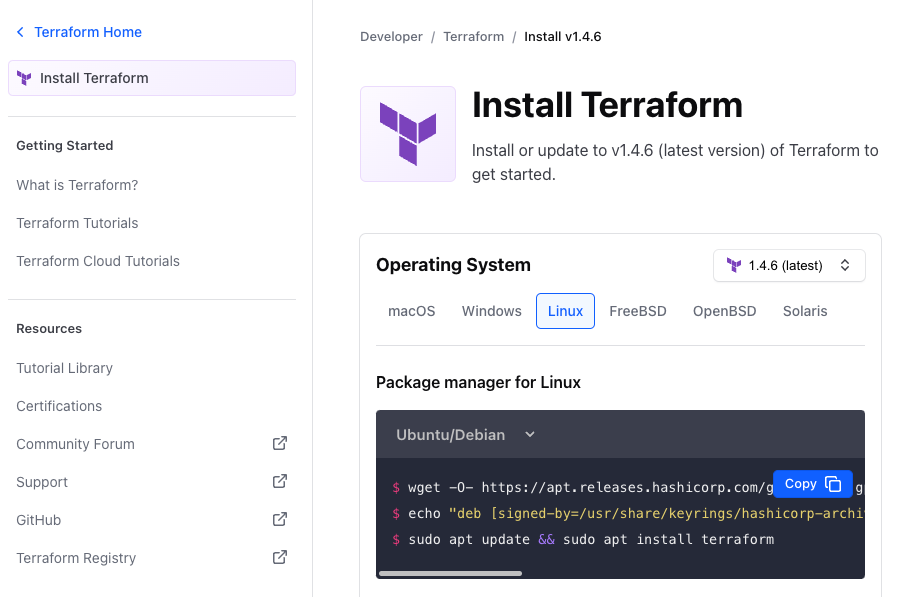
Task: Copy the install commands with Copy button
Action: [x=813, y=484]
